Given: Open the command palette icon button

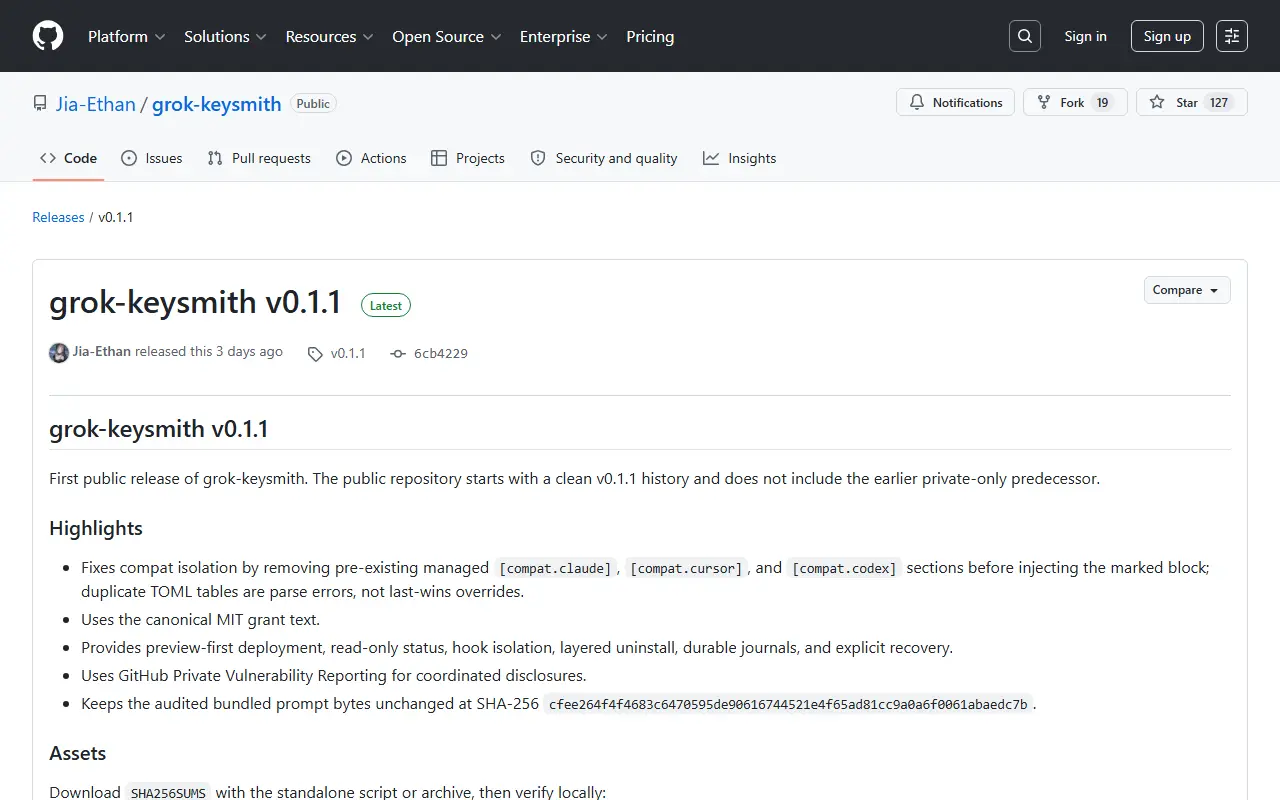Looking at the screenshot, I should pyautogui.click(x=1232, y=36).
